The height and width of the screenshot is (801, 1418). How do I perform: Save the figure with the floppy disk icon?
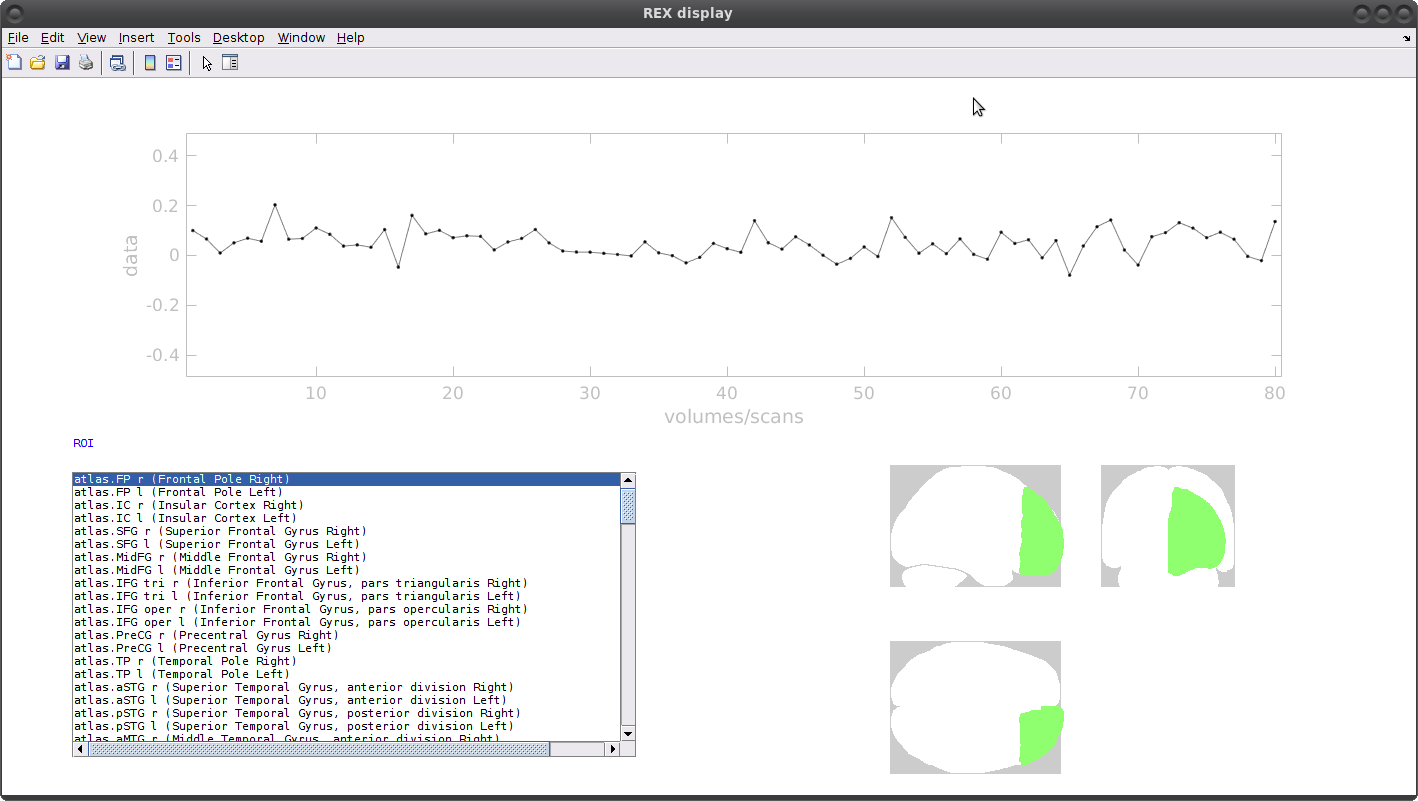(62, 63)
